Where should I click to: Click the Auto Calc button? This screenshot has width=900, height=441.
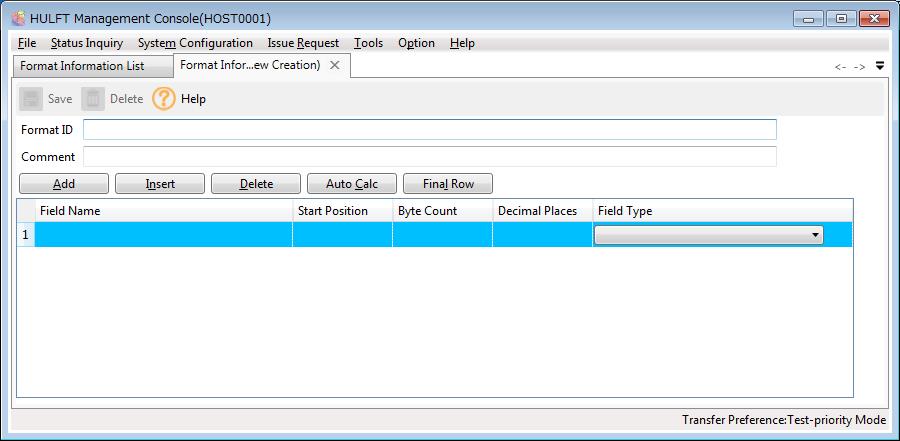tap(352, 184)
